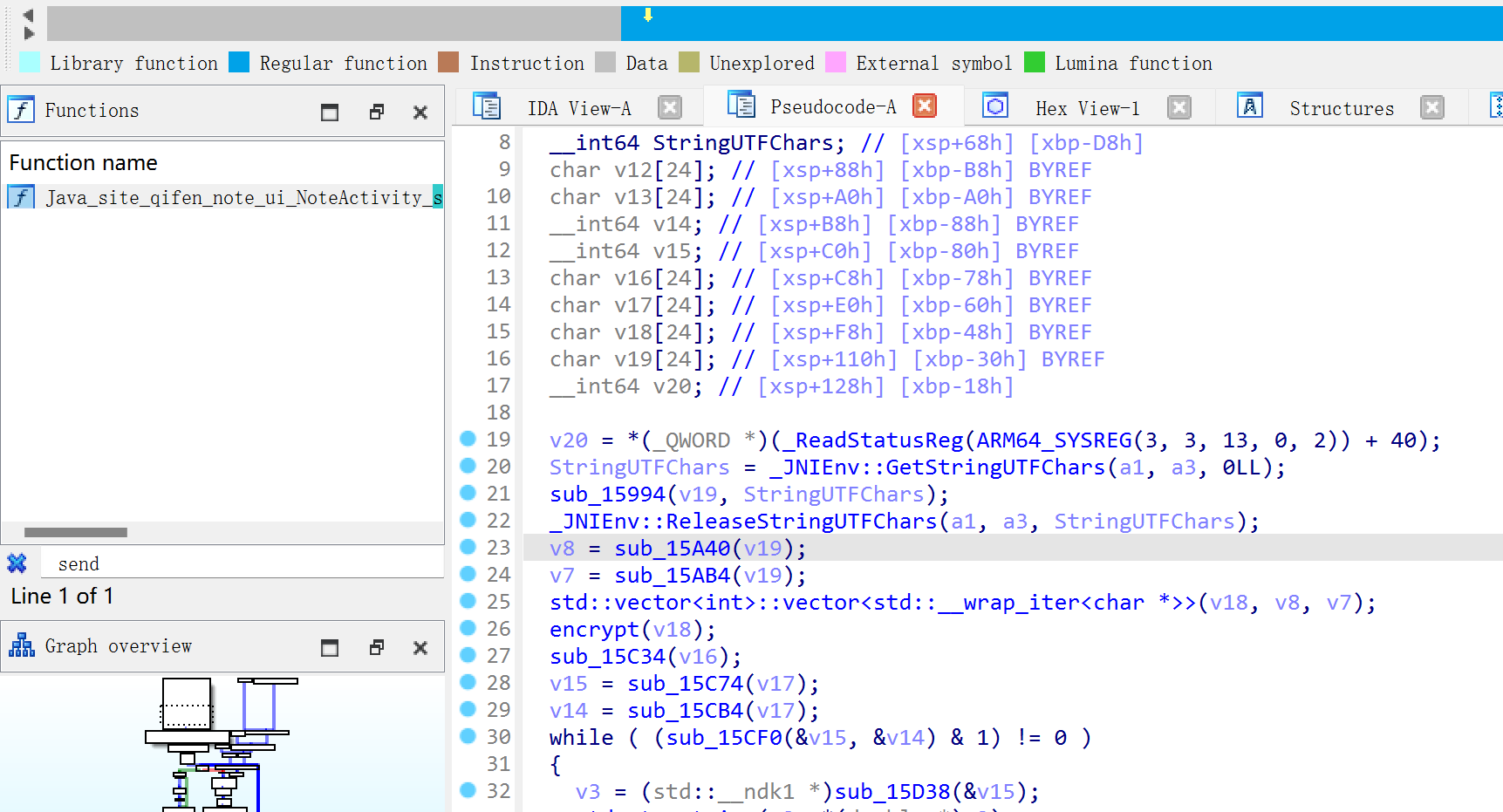Toggle breakpoint dot on line 32
1503x812 pixels.
click(x=468, y=790)
